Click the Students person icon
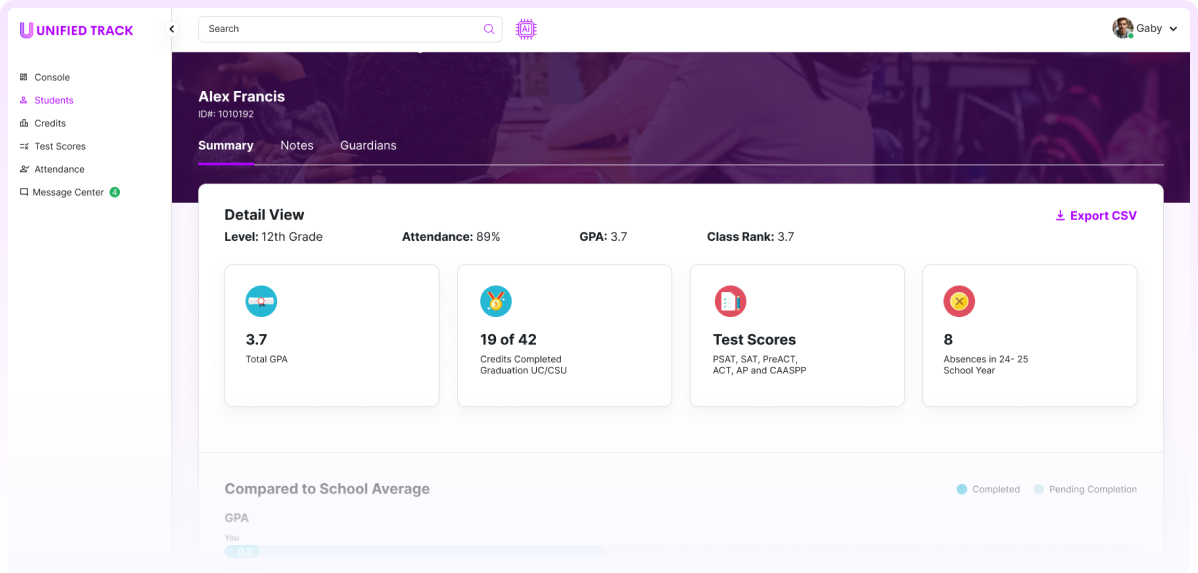This screenshot has width=1198, height=573. point(24,100)
